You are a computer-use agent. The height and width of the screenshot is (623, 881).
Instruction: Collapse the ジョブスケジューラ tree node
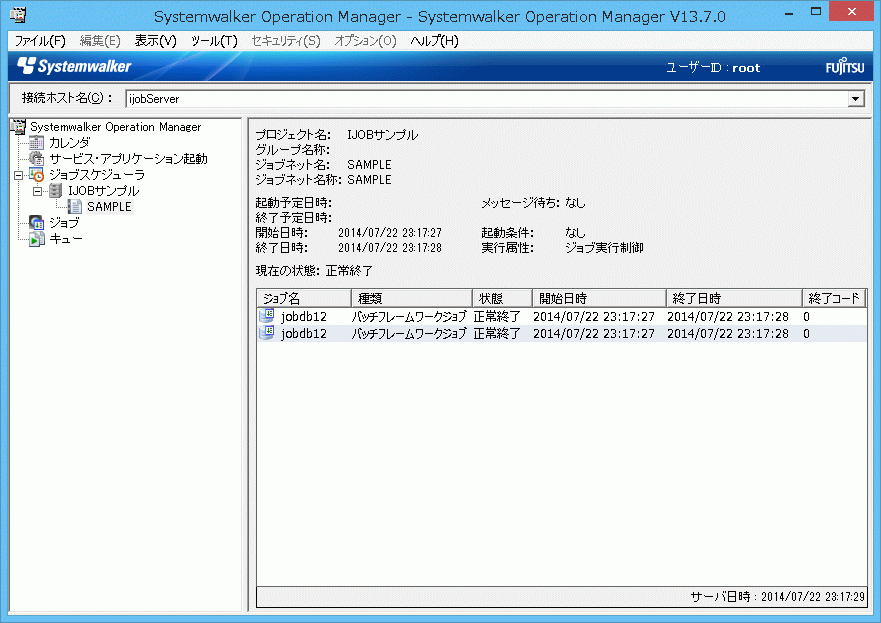pyautogui.click(x=19, y=175)
